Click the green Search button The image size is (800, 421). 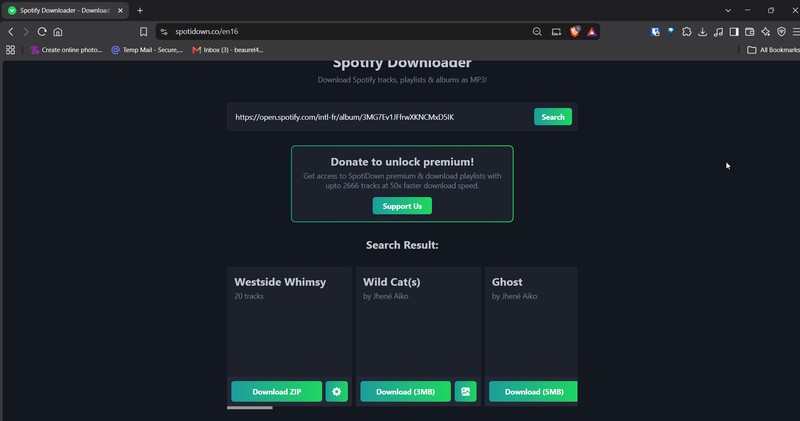click(553, 117)
